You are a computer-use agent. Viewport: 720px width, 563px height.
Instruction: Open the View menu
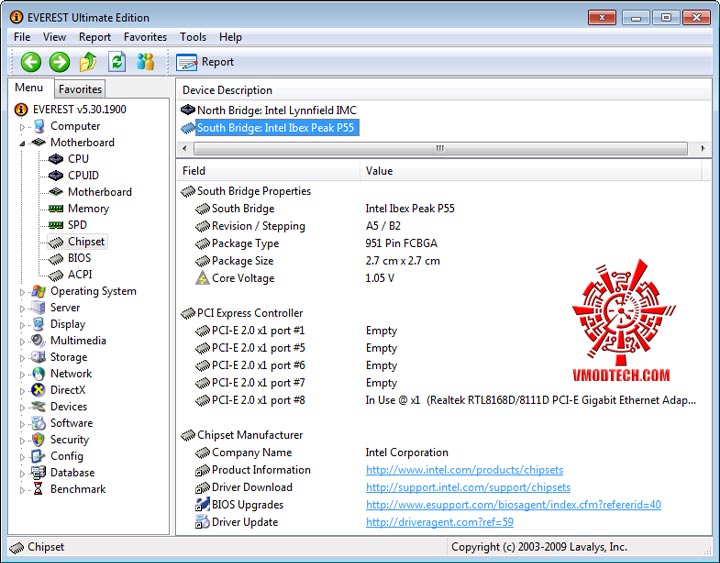[54, 37]
